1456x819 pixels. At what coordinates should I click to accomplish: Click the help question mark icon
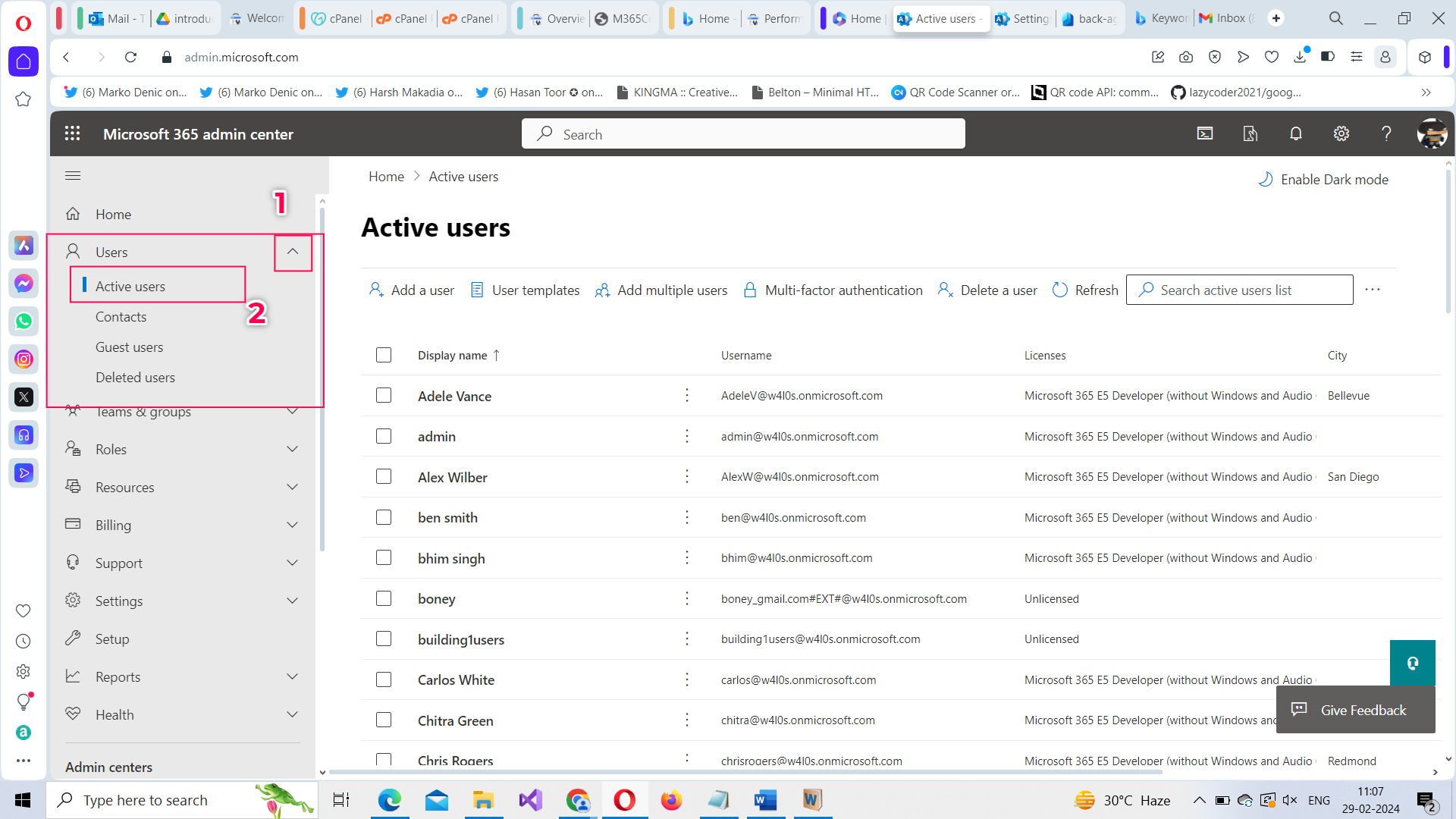pyautogui.click(x=1386, y=134)
